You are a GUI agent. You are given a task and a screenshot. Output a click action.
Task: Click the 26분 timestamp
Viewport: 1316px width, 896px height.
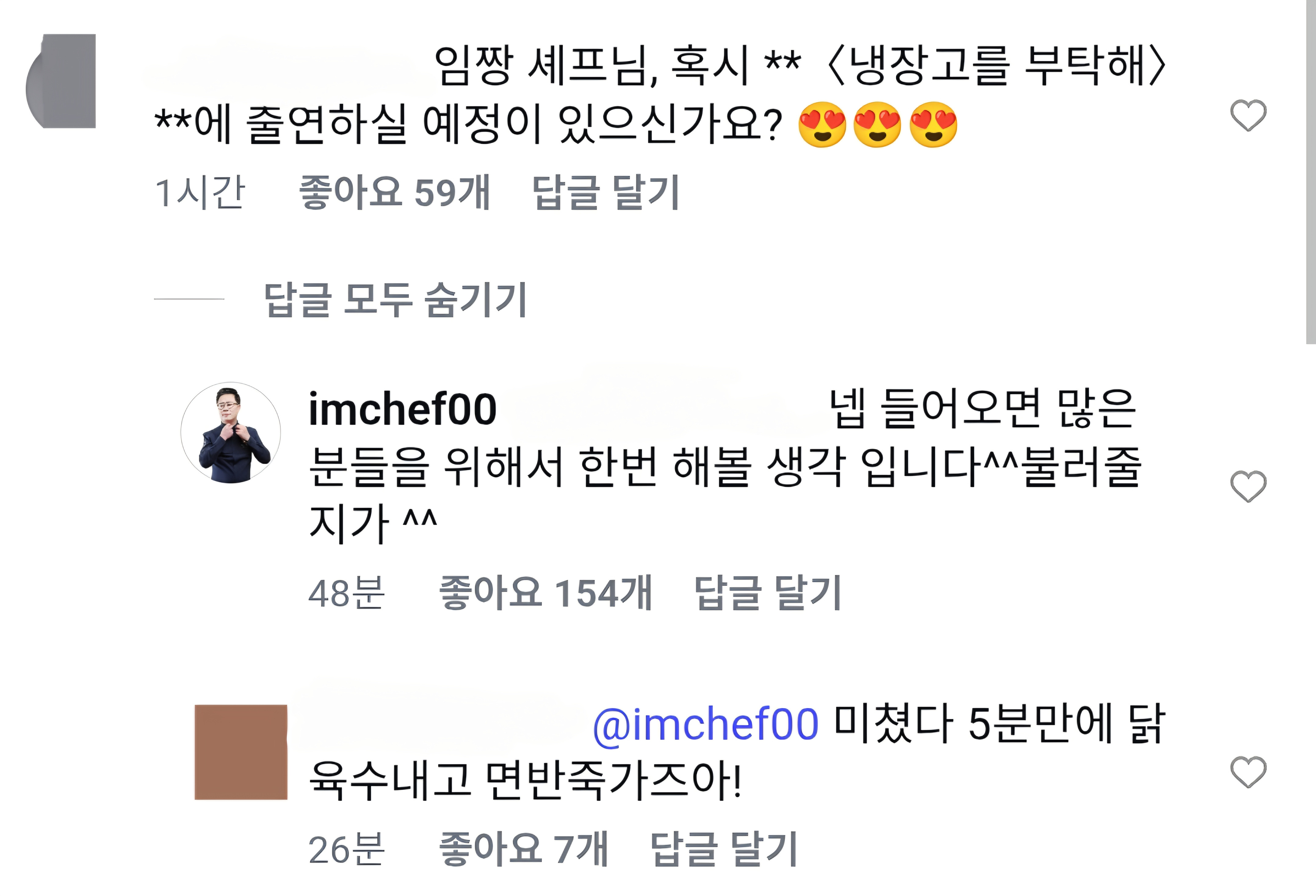point(346,849)
